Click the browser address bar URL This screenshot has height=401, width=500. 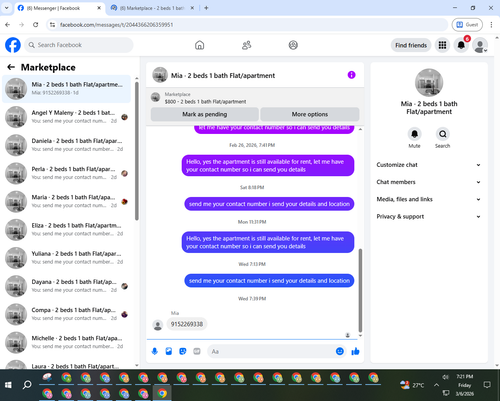pyautogui.click(x=116, y=25)
